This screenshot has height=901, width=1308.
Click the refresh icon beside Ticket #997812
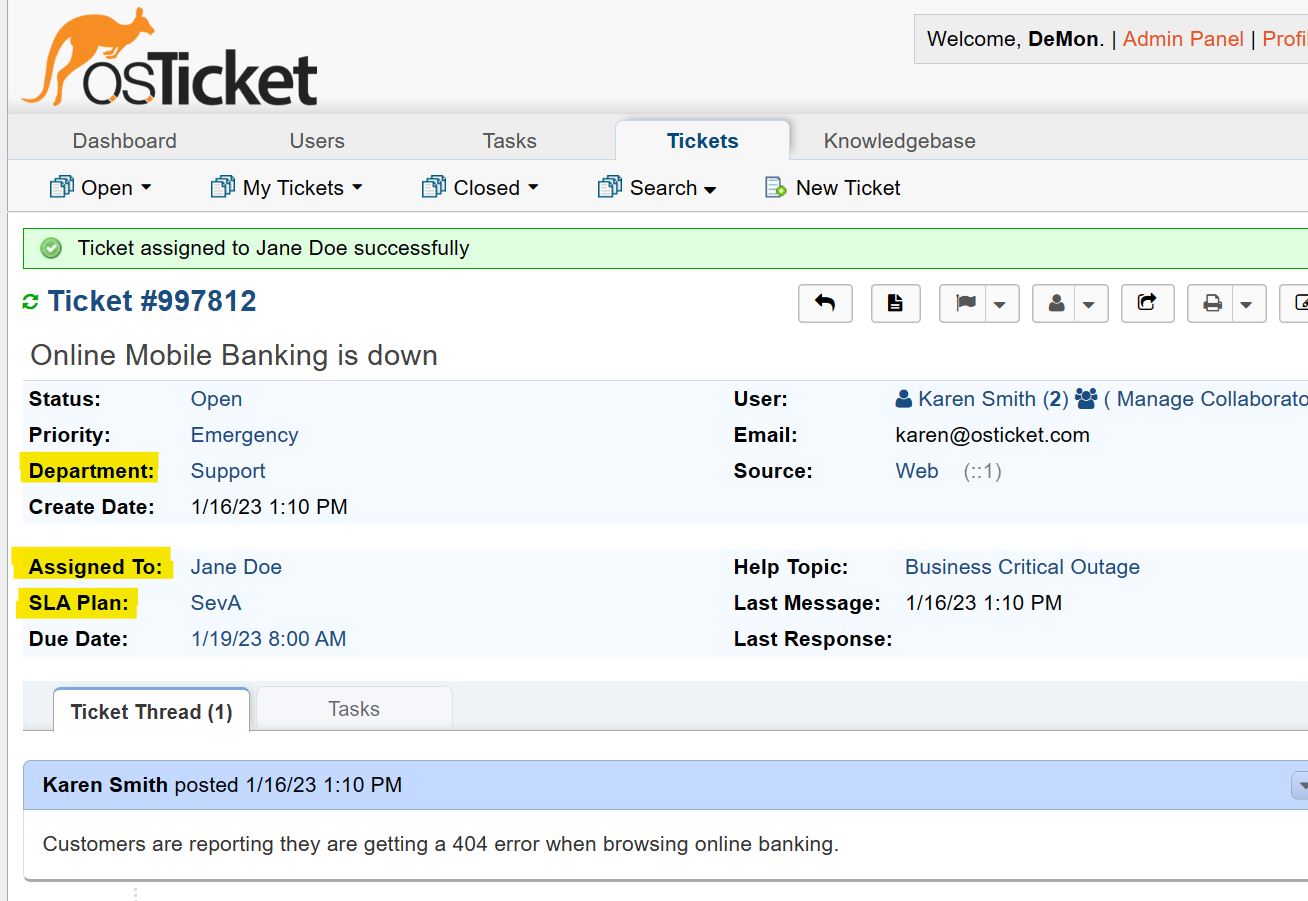tap(30, 300)
